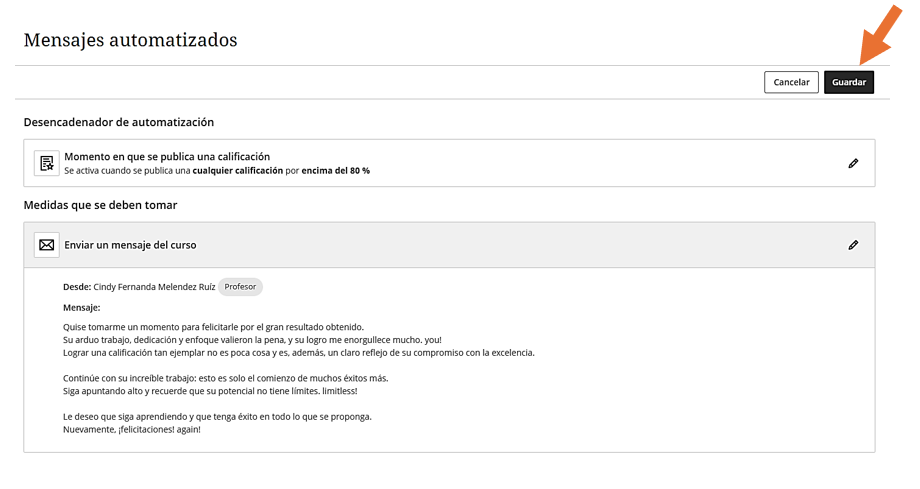Click the line 'Le deseo que siga aprendiendo'
This screenshot has height=489, width=920.
click(x=217, y=416)
